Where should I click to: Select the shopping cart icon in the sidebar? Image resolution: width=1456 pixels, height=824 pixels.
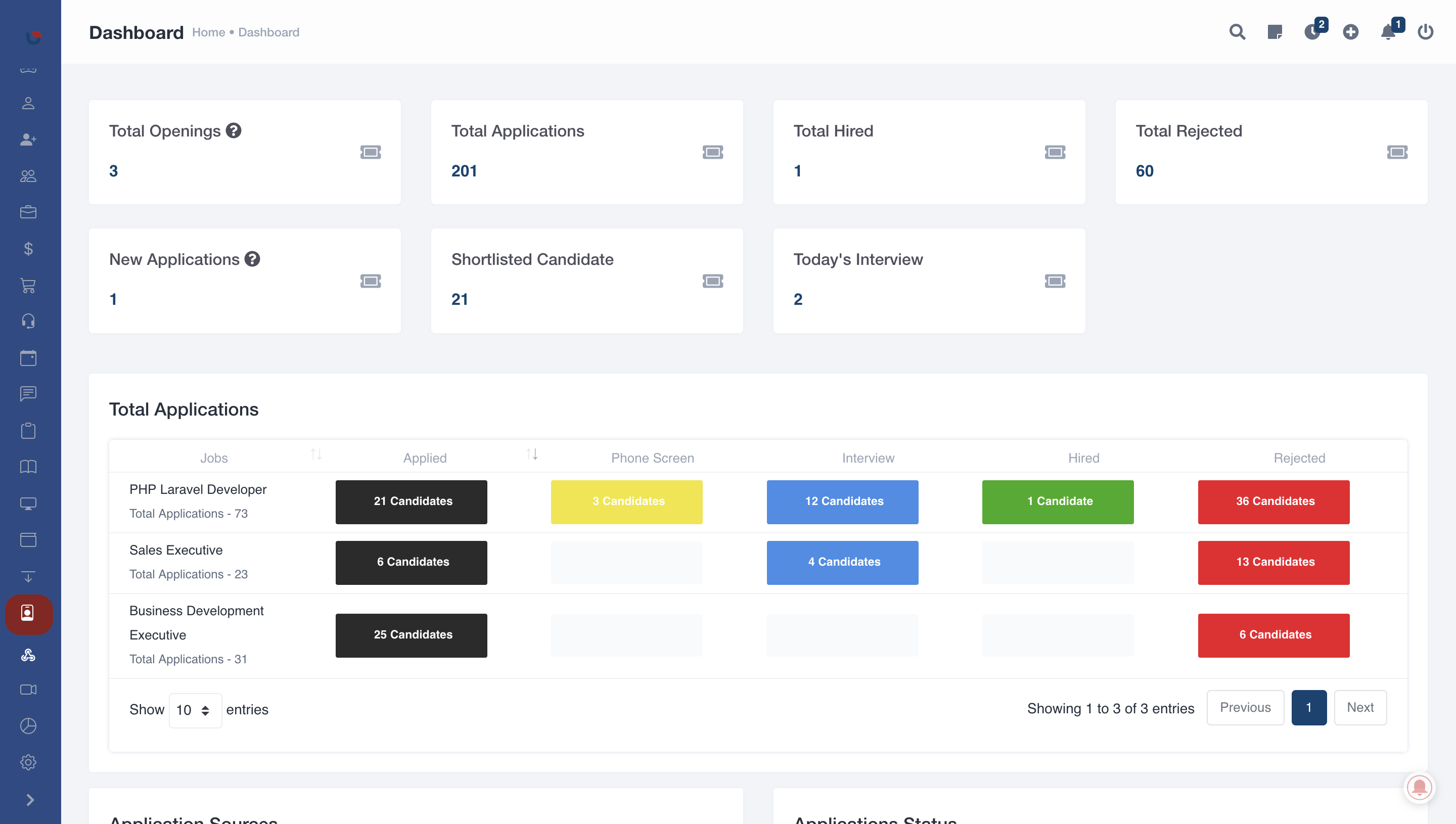point(28,286)
